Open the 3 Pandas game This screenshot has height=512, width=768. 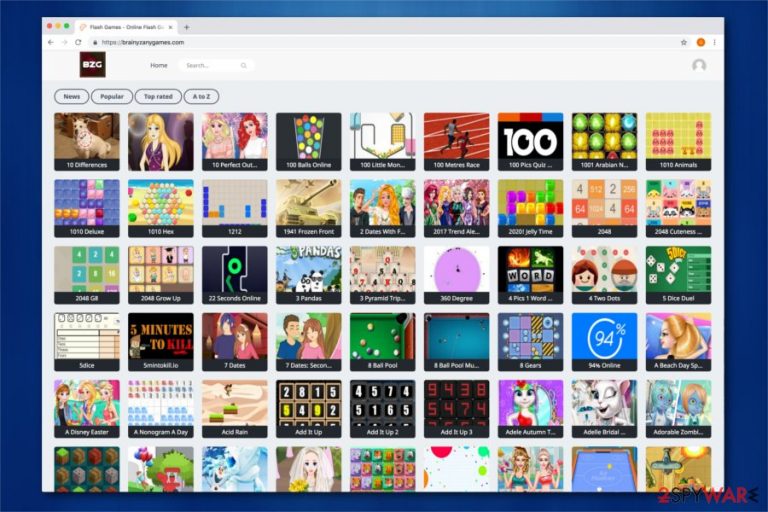[309, 275]
